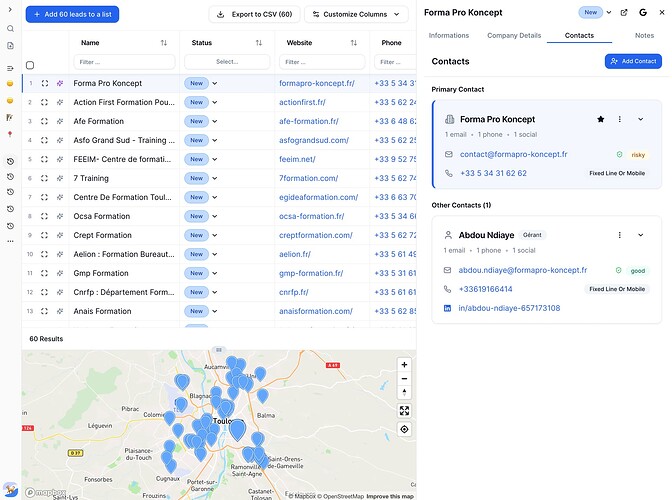This screenshot has width=672, height=500.
Task: Switch to the Notes tab
Action: click(644, 36)
